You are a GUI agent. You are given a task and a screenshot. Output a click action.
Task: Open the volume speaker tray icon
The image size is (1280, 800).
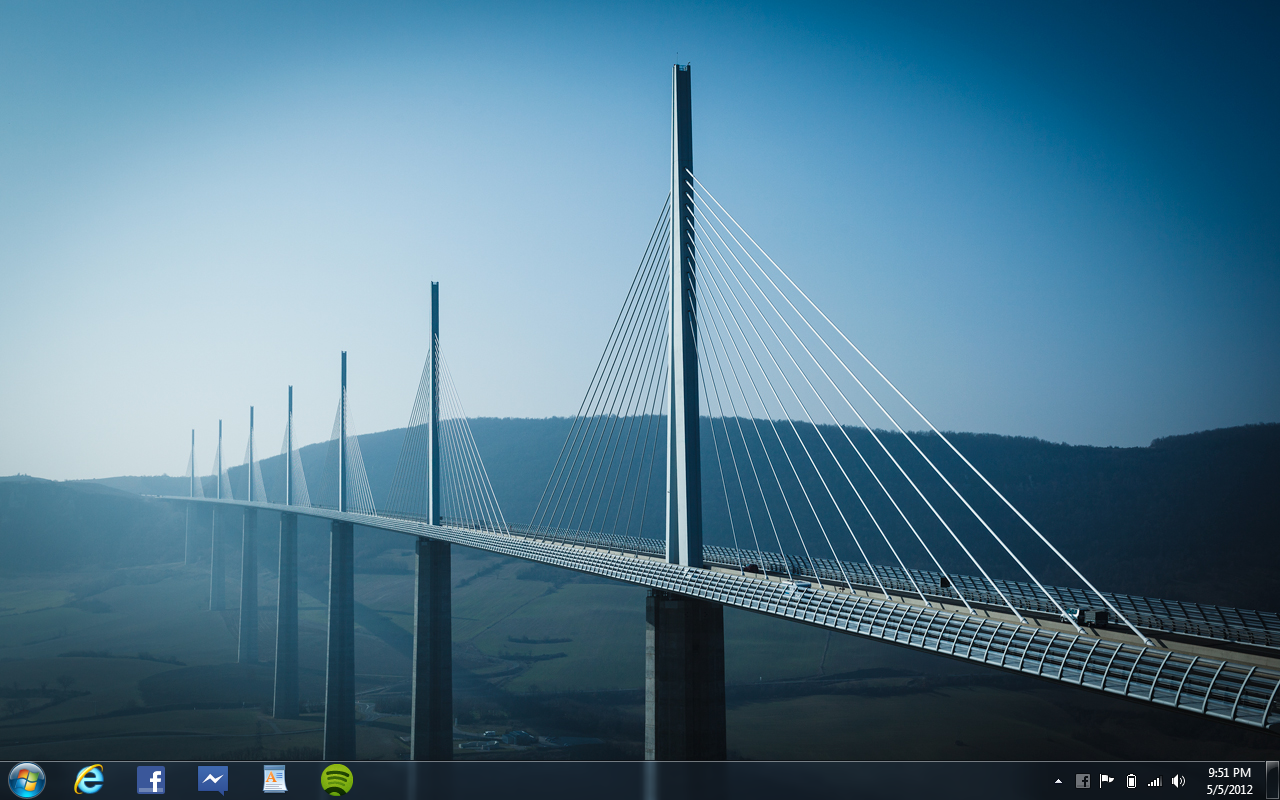[1179, 781]
